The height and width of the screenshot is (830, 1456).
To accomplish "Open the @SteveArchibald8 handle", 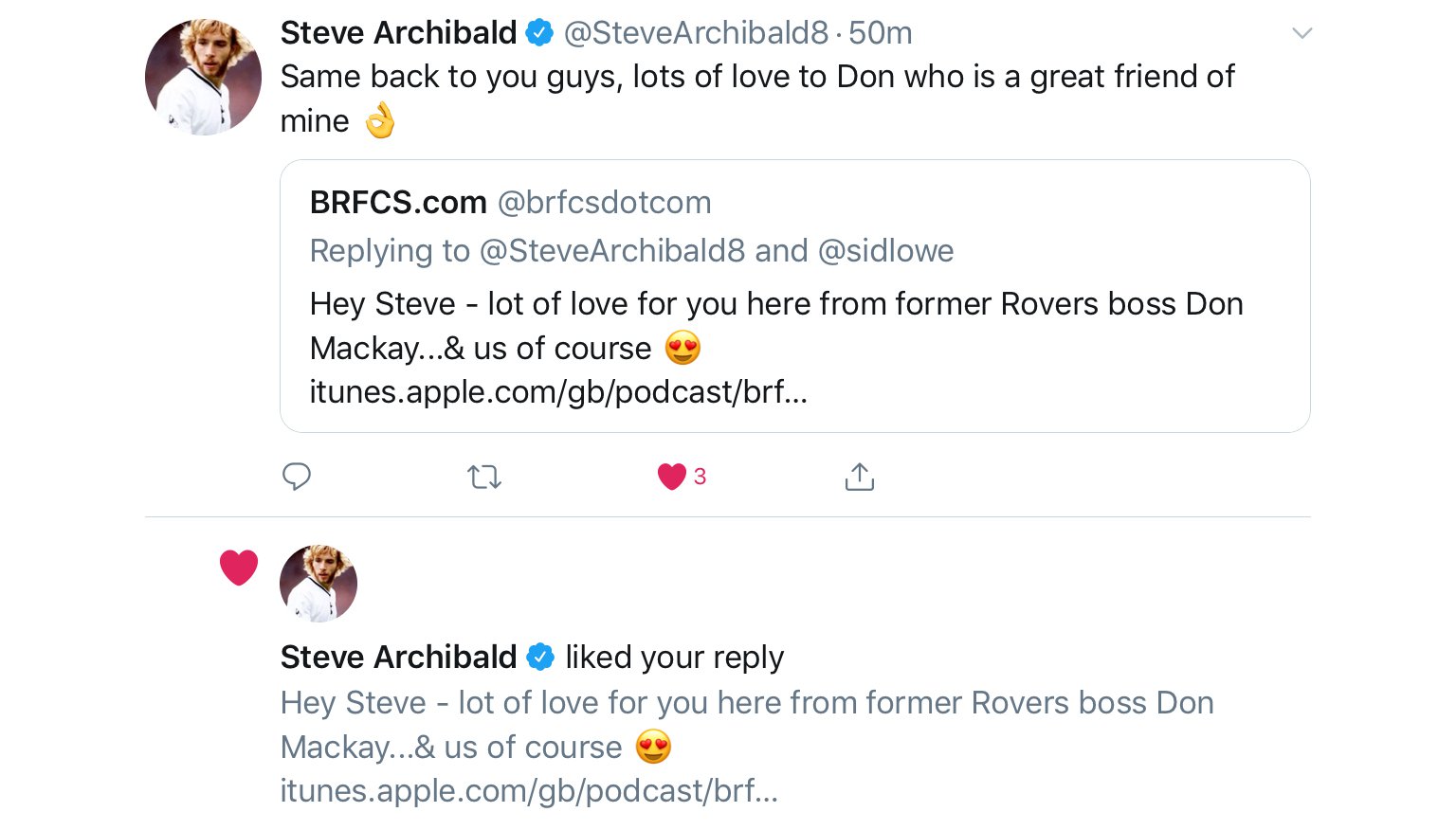I will (x=696, y=33).
